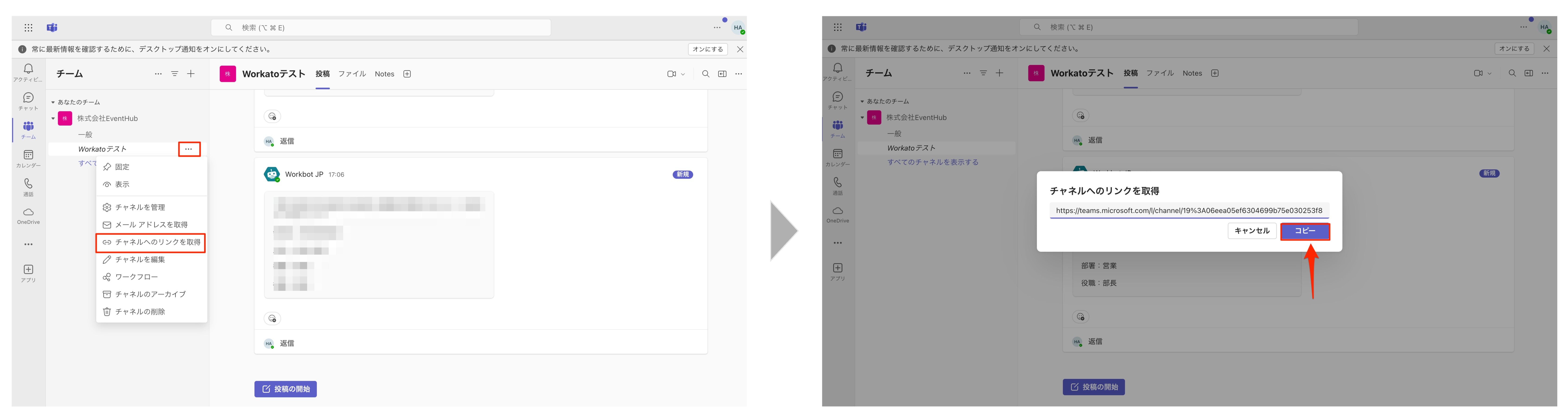The width and height of the screenshot is (1568, 420).
Task: Select 一般 channel in left screenshot
Action: [x=85, y=135]
